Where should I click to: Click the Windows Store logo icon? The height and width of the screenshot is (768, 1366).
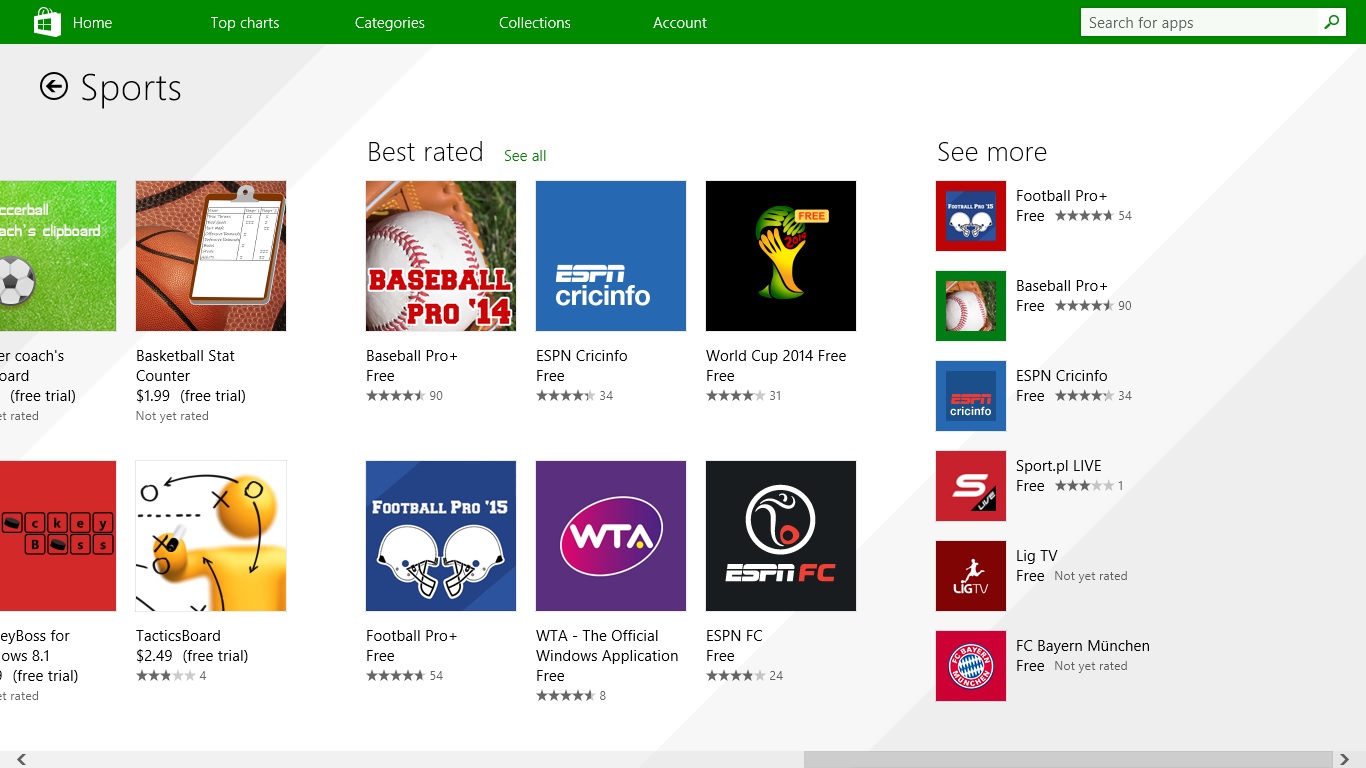(x=47, y=22)
